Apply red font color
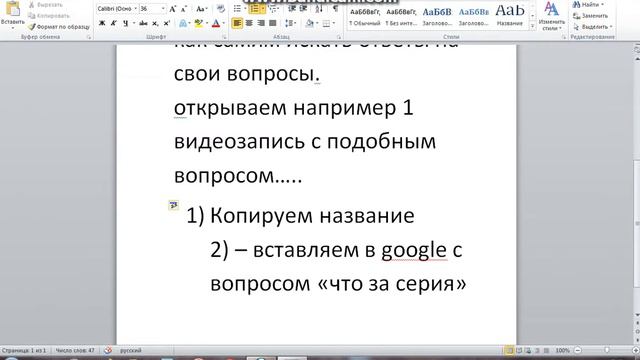This screenshot has width=640, height=360. click(216, 24)
